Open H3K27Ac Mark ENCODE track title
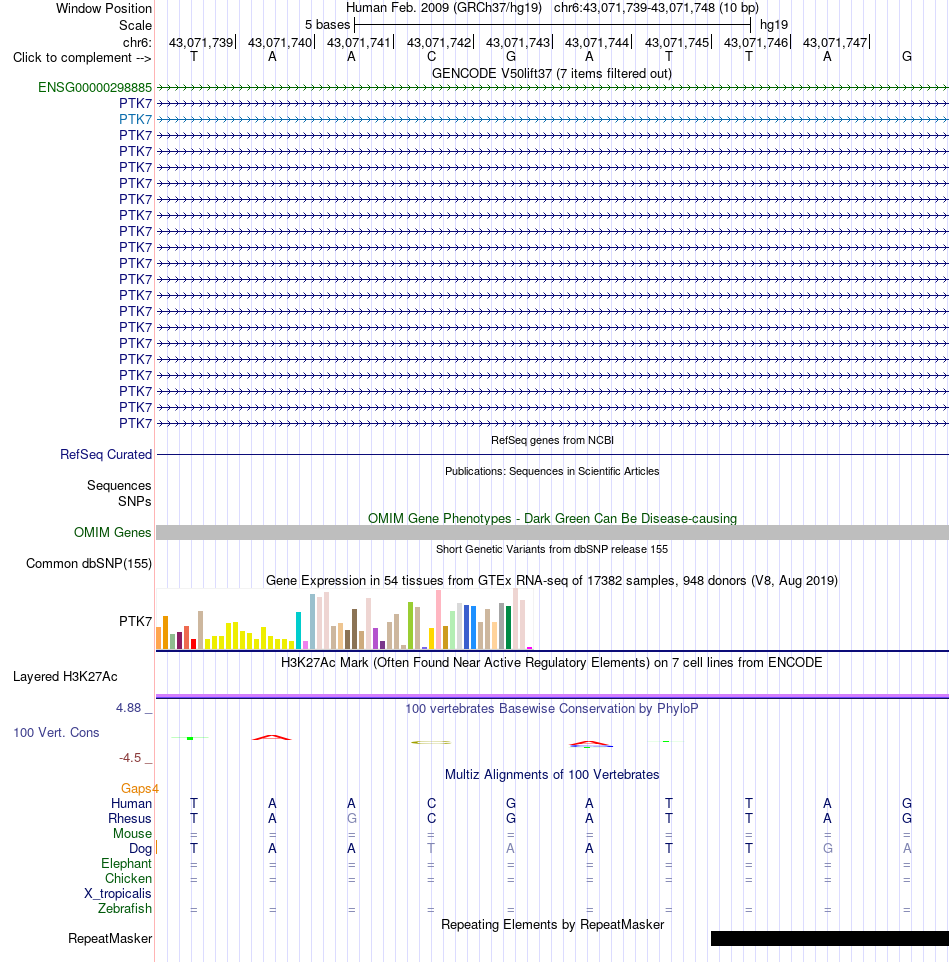 (552, 663)
